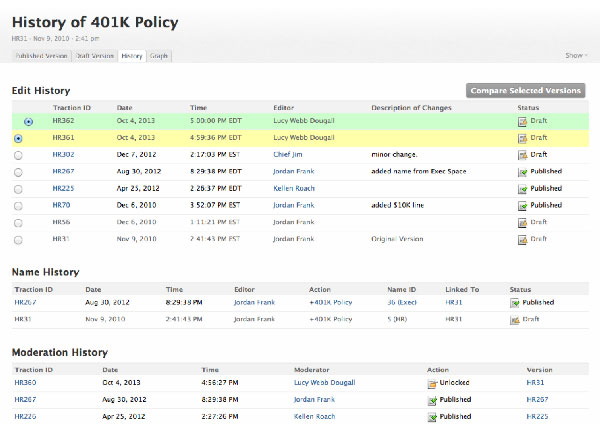Click the draft icon in Name History HR31
Image resolution: width=600 pixels, height=444 pixels.
[516, 319]
